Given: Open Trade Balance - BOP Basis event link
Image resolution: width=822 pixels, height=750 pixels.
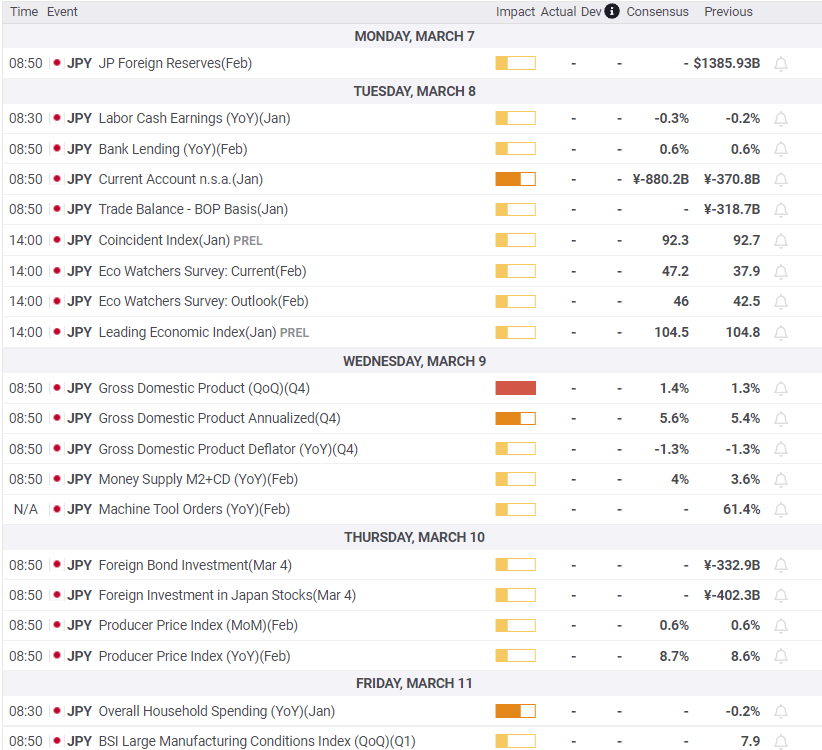Looking at the screenshot, I should [192, 210].
